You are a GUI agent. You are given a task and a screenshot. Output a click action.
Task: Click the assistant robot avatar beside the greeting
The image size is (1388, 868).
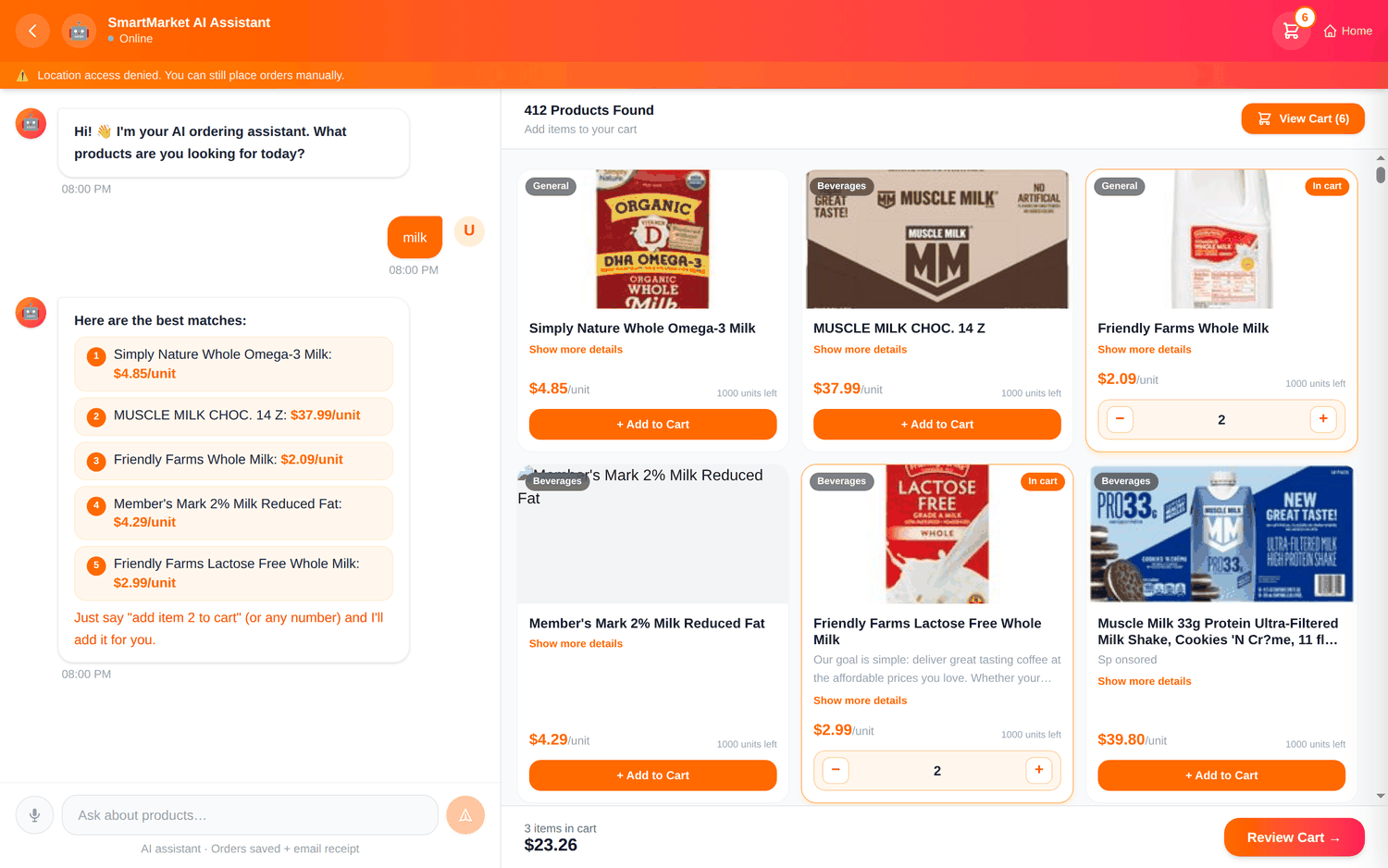pos(31,123)
